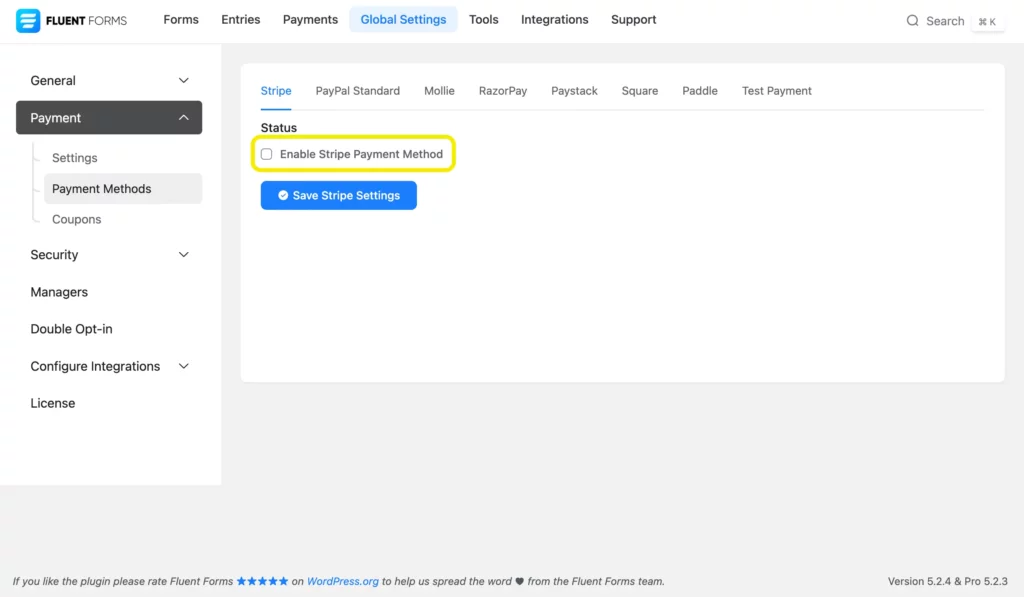
Task: Click the Fluent Forms logo icon
Action: coord(28,20)
